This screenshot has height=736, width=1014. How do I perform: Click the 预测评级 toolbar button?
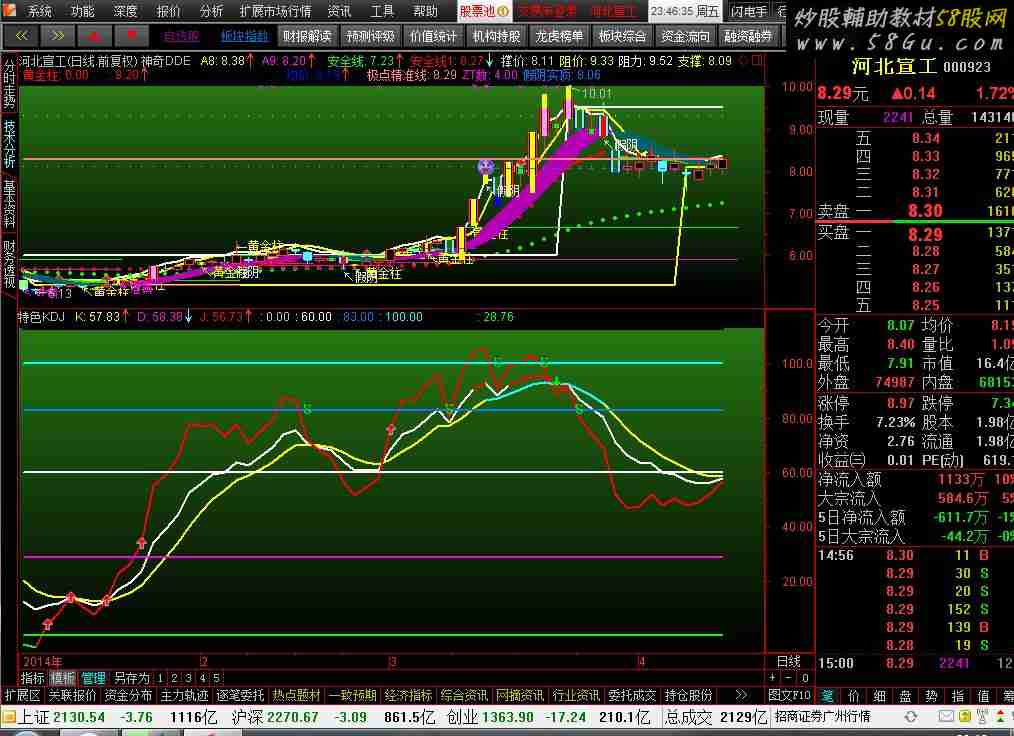370,36
